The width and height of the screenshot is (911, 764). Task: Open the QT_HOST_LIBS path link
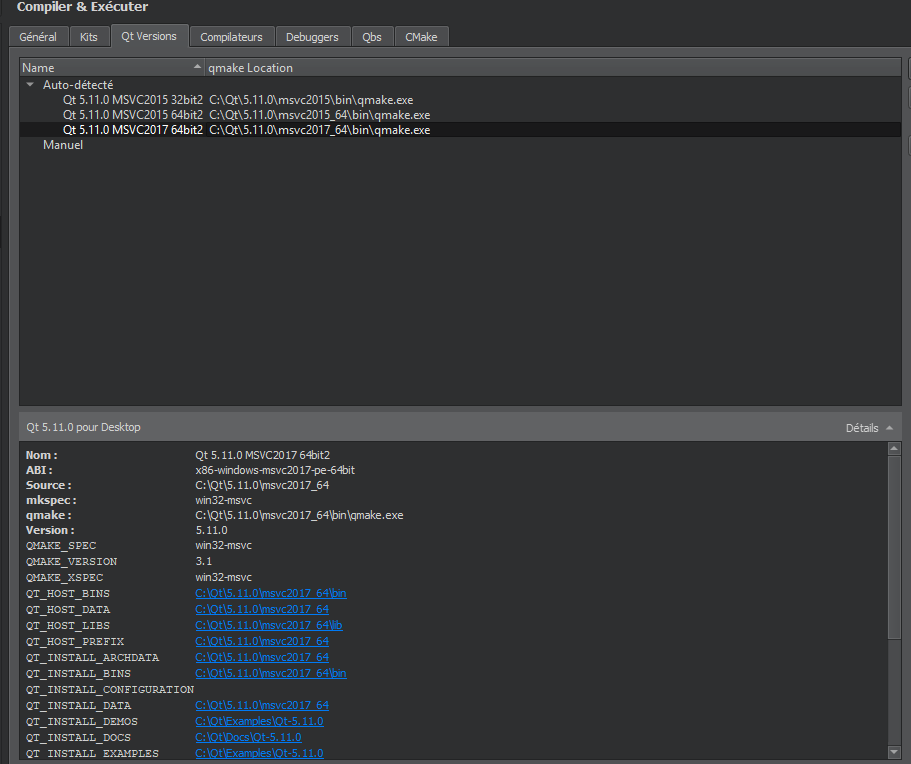tap(268, 625)
